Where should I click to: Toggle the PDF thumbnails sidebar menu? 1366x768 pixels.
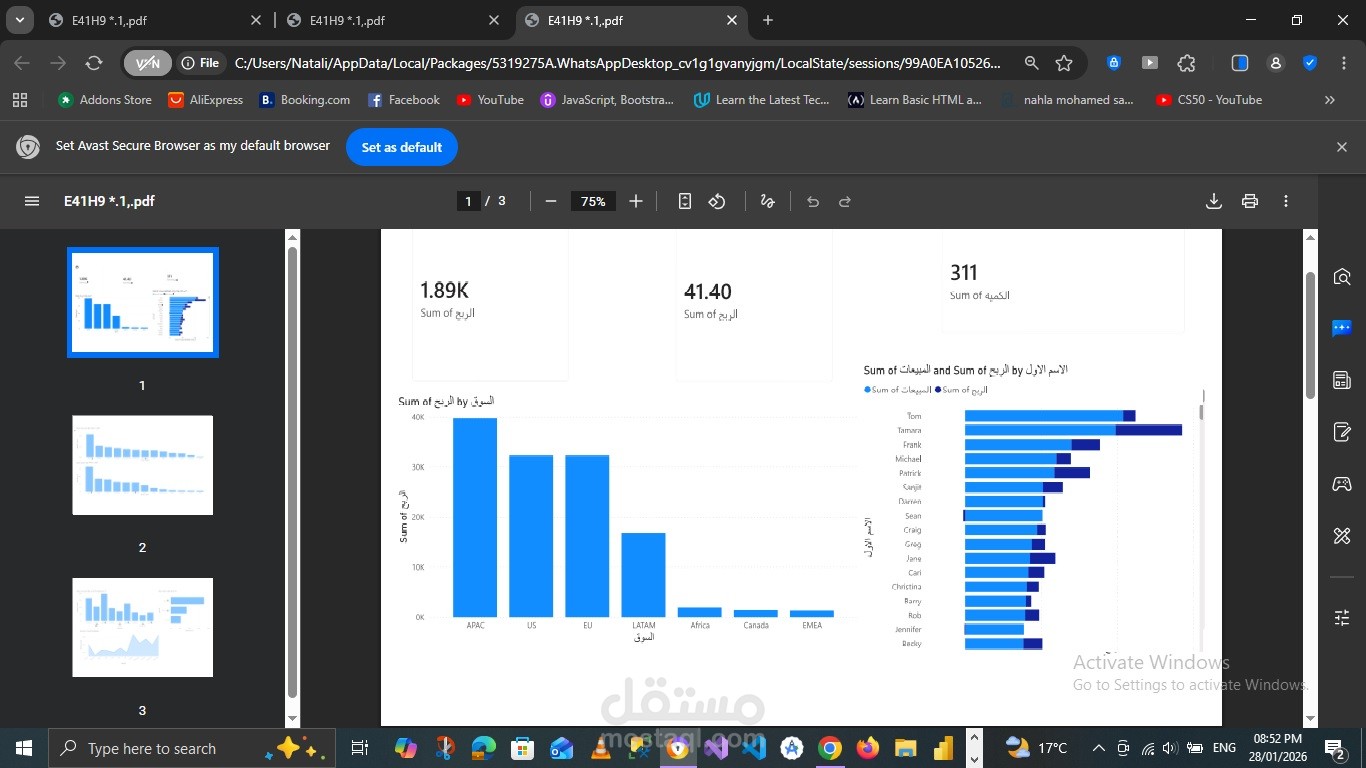[32, 201]
